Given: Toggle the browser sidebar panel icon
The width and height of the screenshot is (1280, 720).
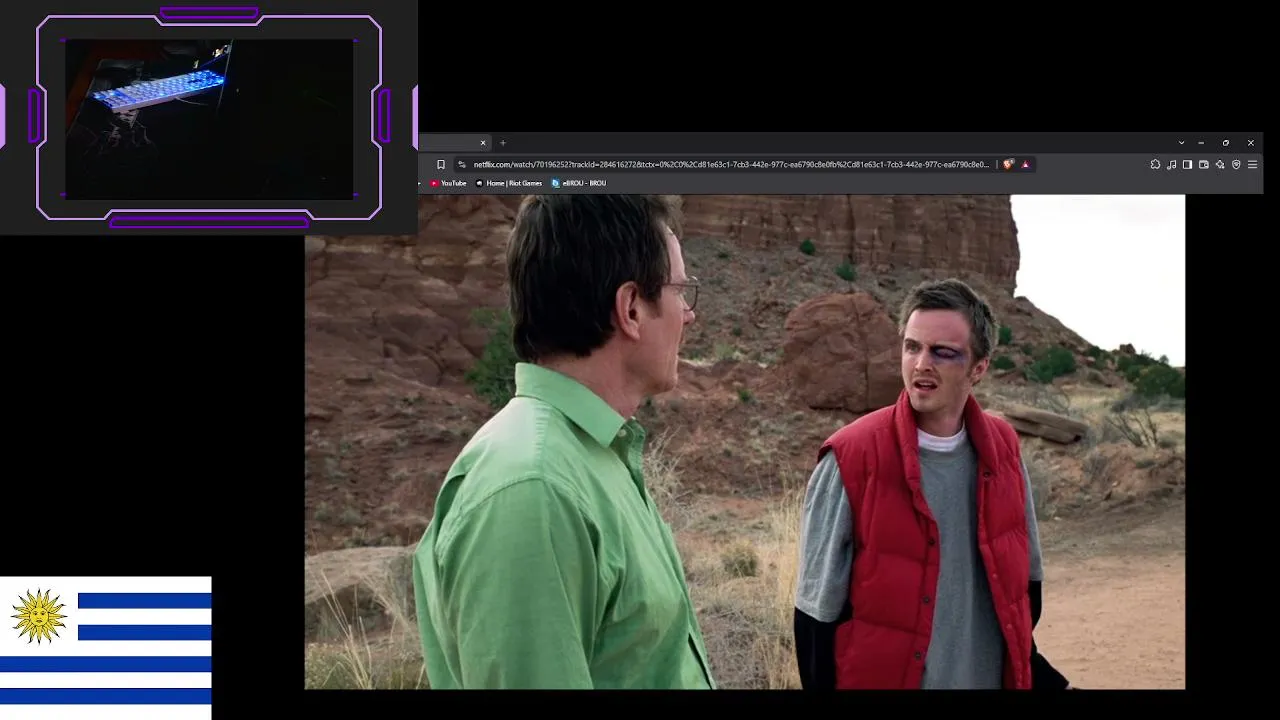Looking at the screenshot, I should 1187,164.
